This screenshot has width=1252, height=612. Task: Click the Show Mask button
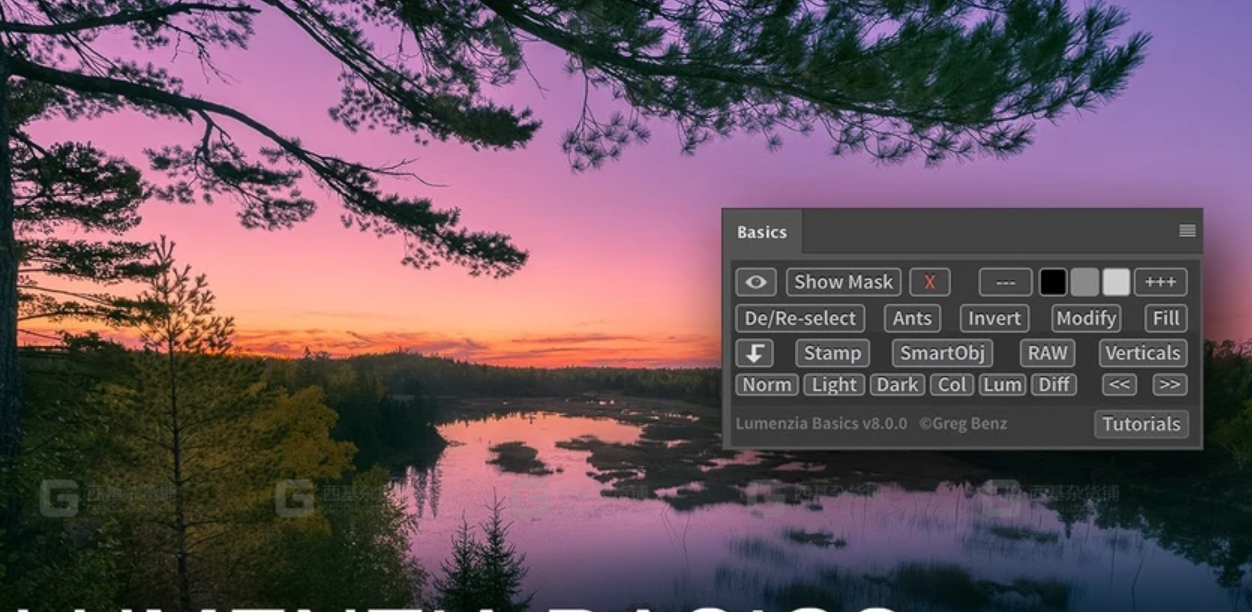tap(844, 282)
